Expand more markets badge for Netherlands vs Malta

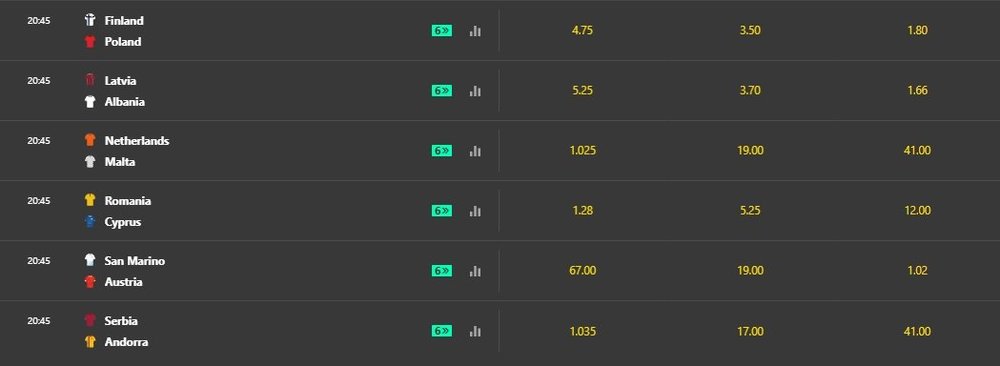coord(442,151)
